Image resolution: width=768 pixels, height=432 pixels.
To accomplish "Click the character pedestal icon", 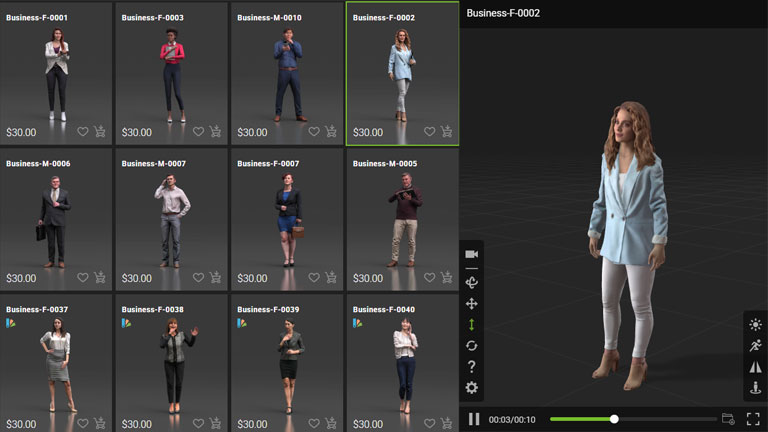I will pyautogui.click(x=755, y=388).
